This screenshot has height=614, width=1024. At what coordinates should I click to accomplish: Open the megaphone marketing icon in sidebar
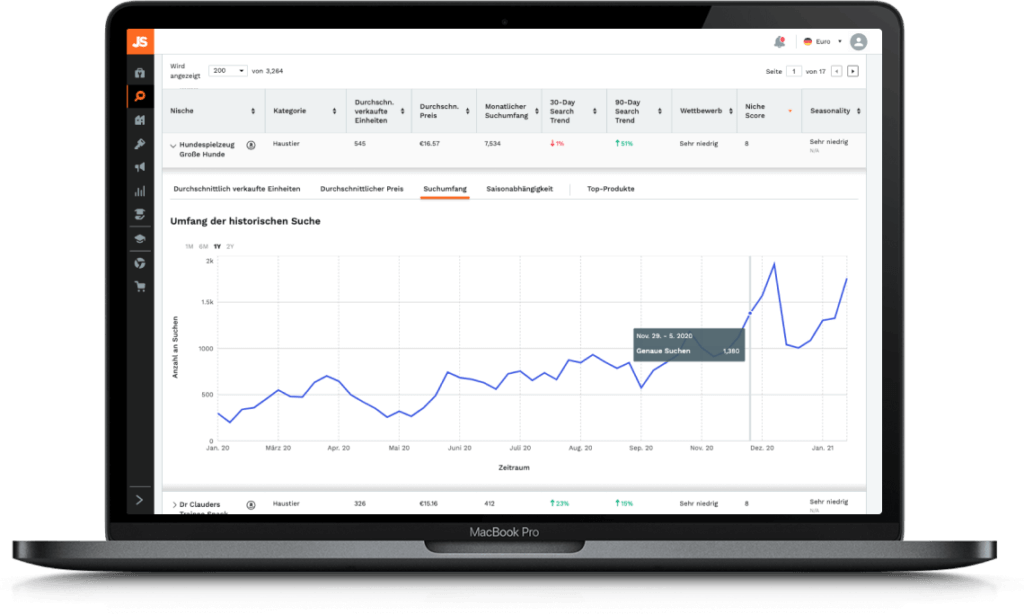coord(140,167)
